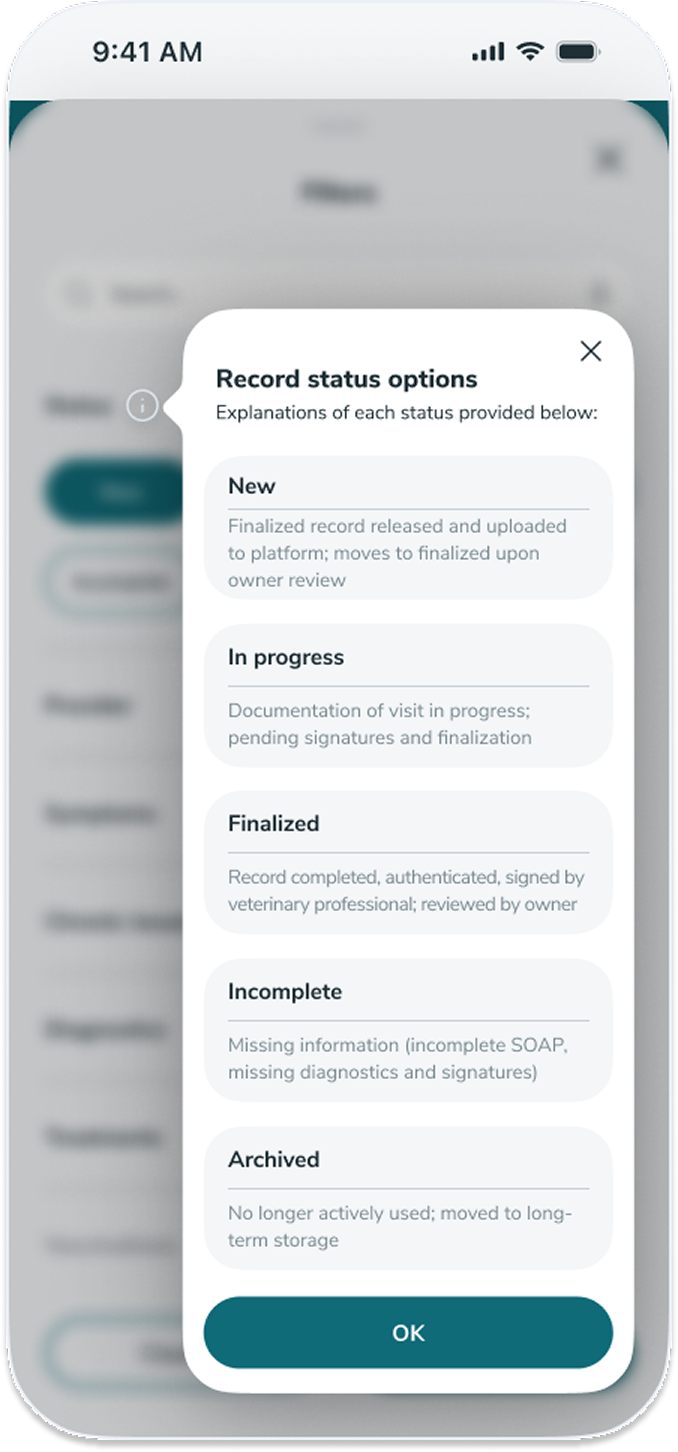The width and height of the screenshot is (678, 1452).
Task: Click the New status description text
Action: (x=398, y=553)
